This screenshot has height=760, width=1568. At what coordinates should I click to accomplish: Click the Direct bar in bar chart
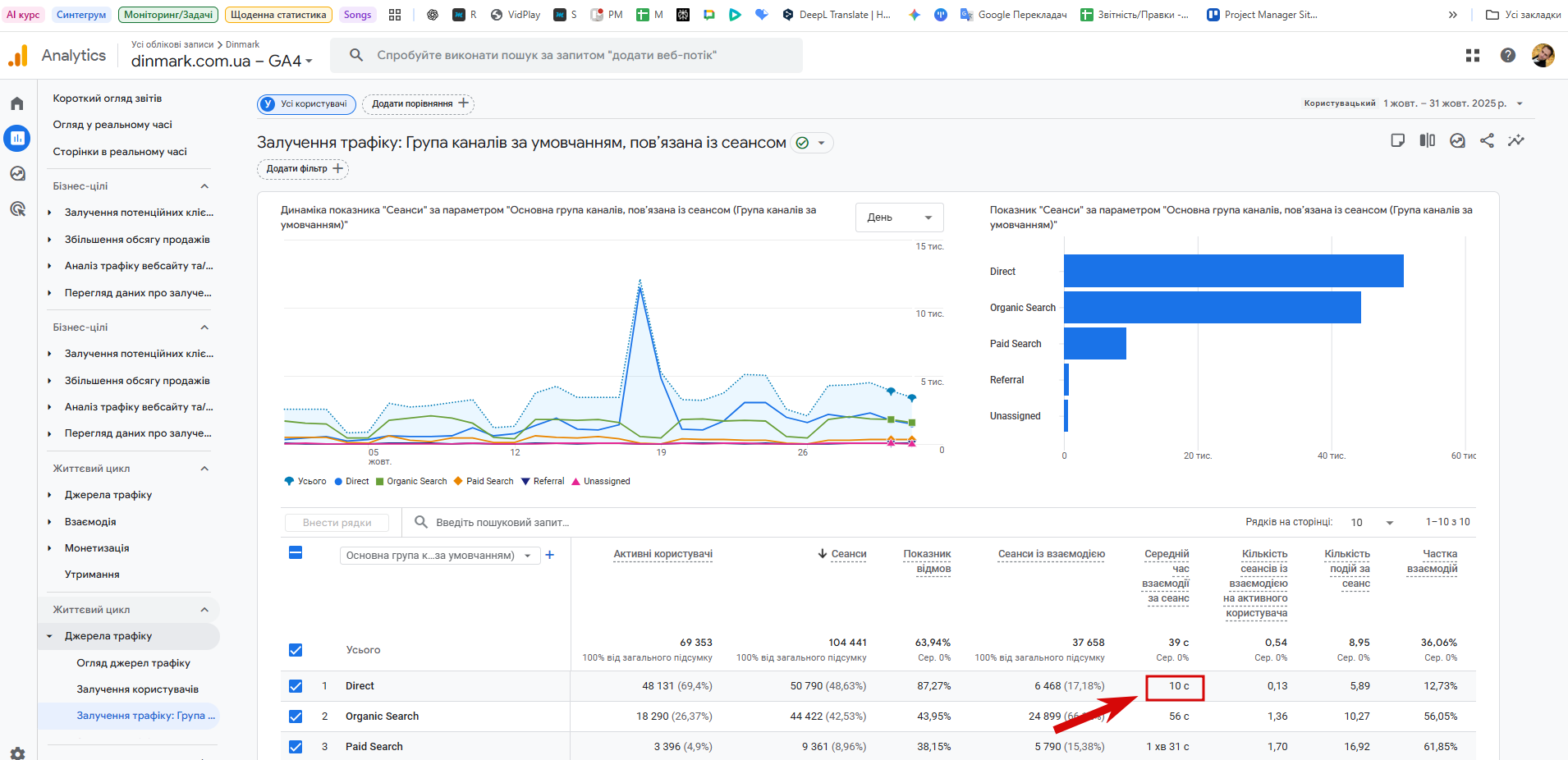(1233, 271)
